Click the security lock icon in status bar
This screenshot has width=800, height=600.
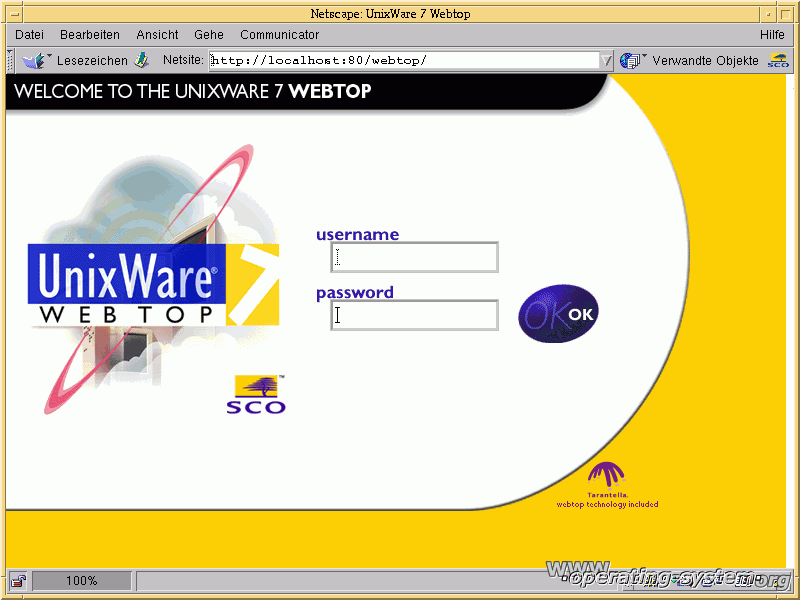(x=19, y=581)
